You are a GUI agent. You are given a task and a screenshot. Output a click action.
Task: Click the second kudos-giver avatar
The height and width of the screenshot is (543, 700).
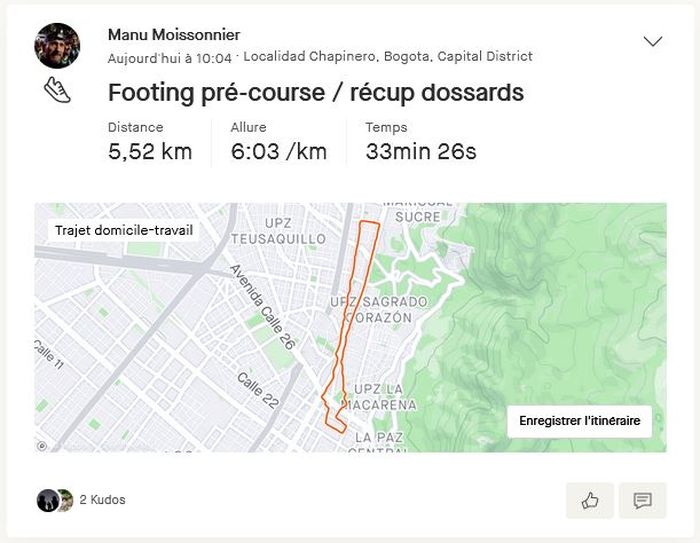pyautogui.click(x=65, y=500)
